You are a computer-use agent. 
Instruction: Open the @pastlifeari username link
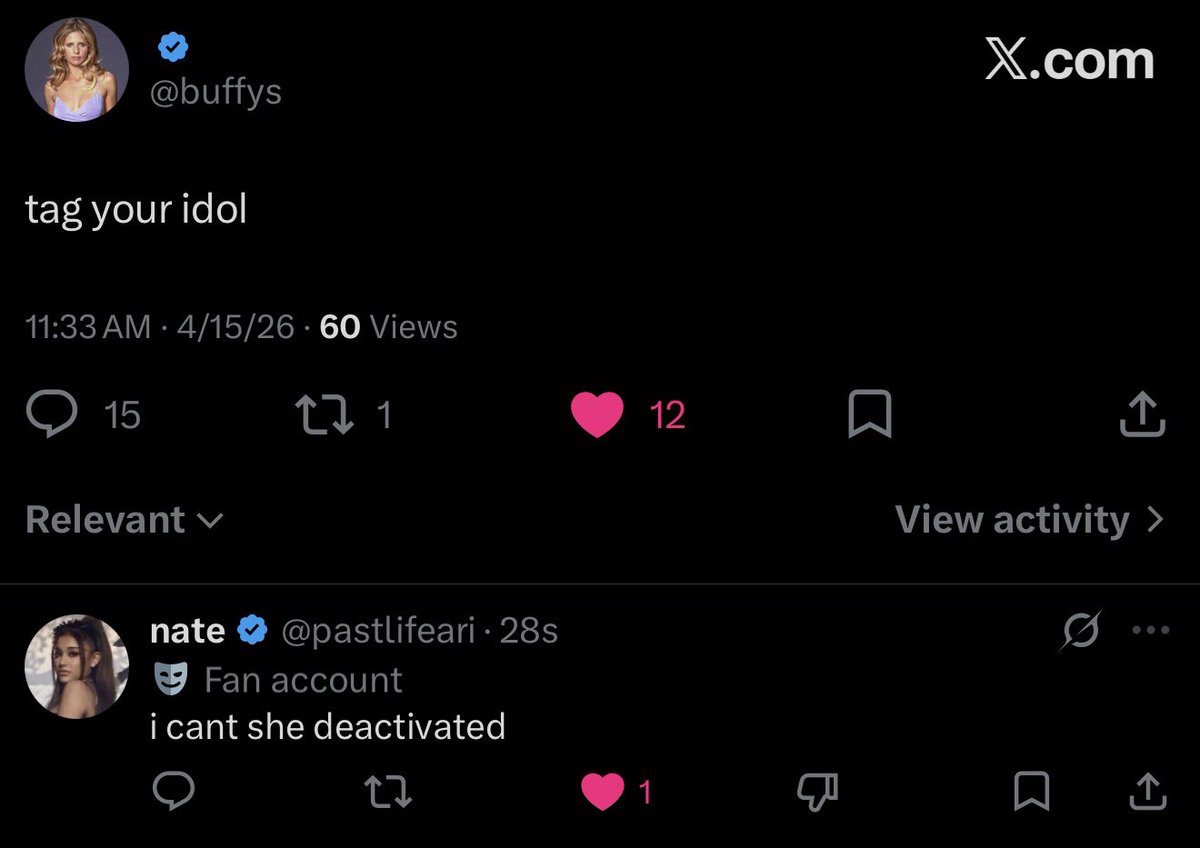(x=378, y=631)
